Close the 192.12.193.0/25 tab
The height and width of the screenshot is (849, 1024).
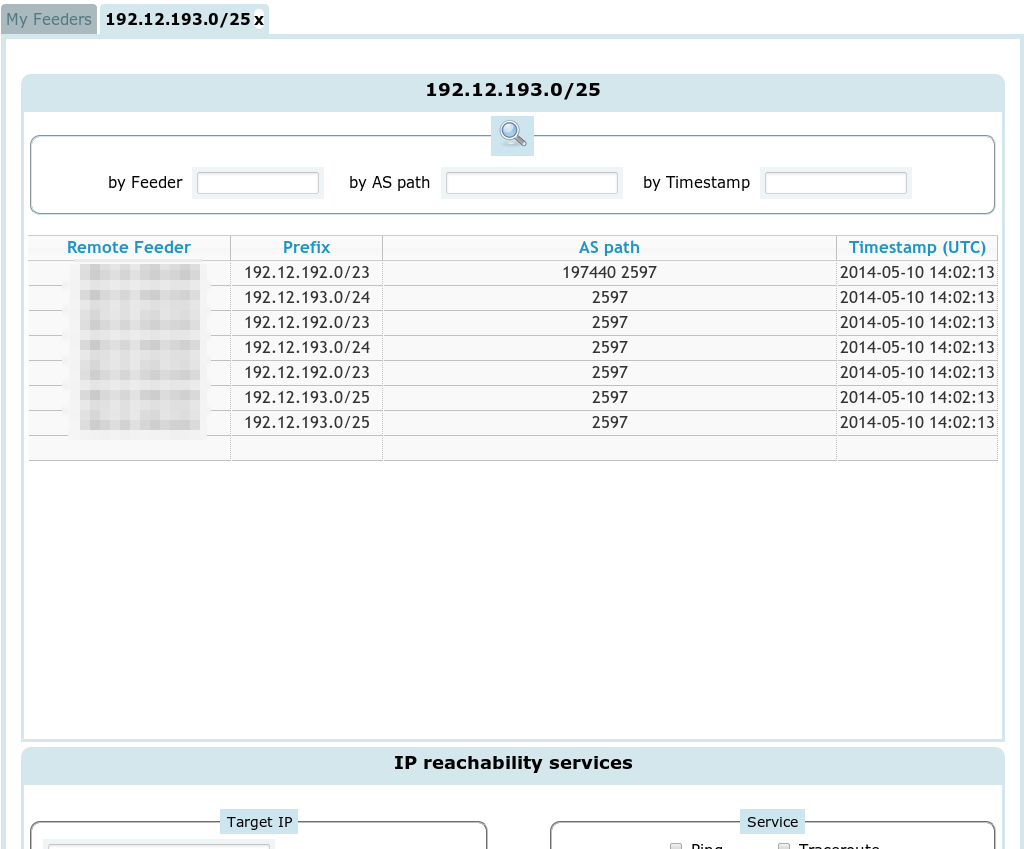pos(259,20)
